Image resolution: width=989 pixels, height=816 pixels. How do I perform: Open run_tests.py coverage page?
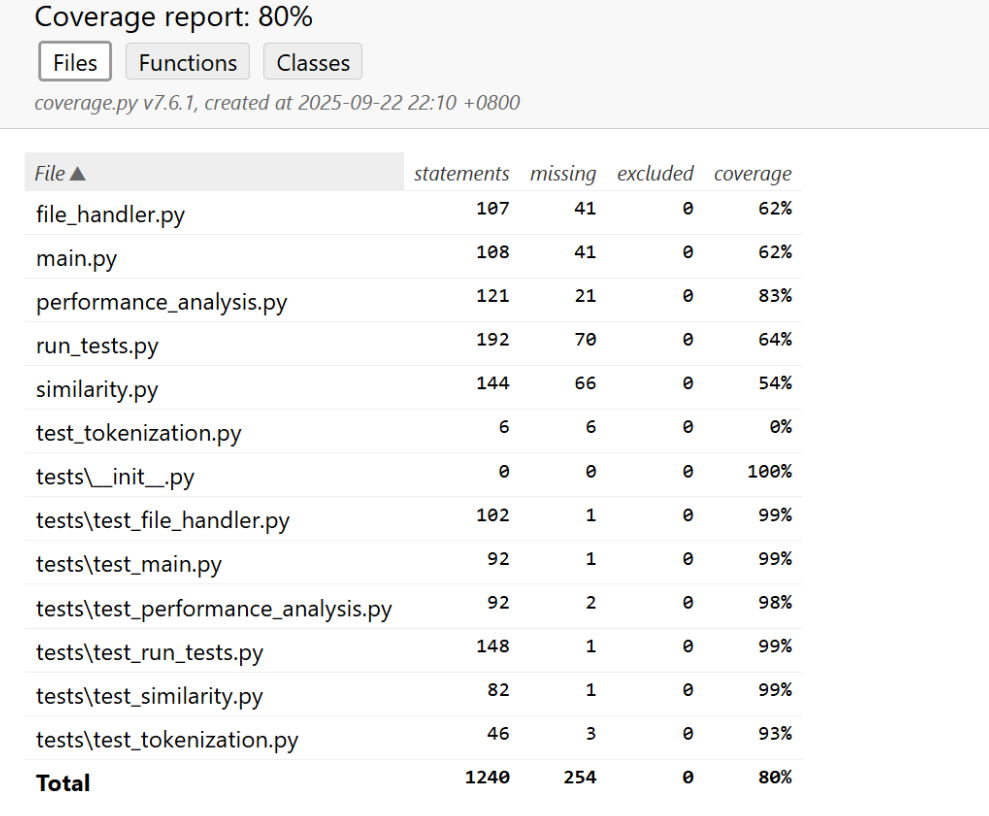(97, 346)
